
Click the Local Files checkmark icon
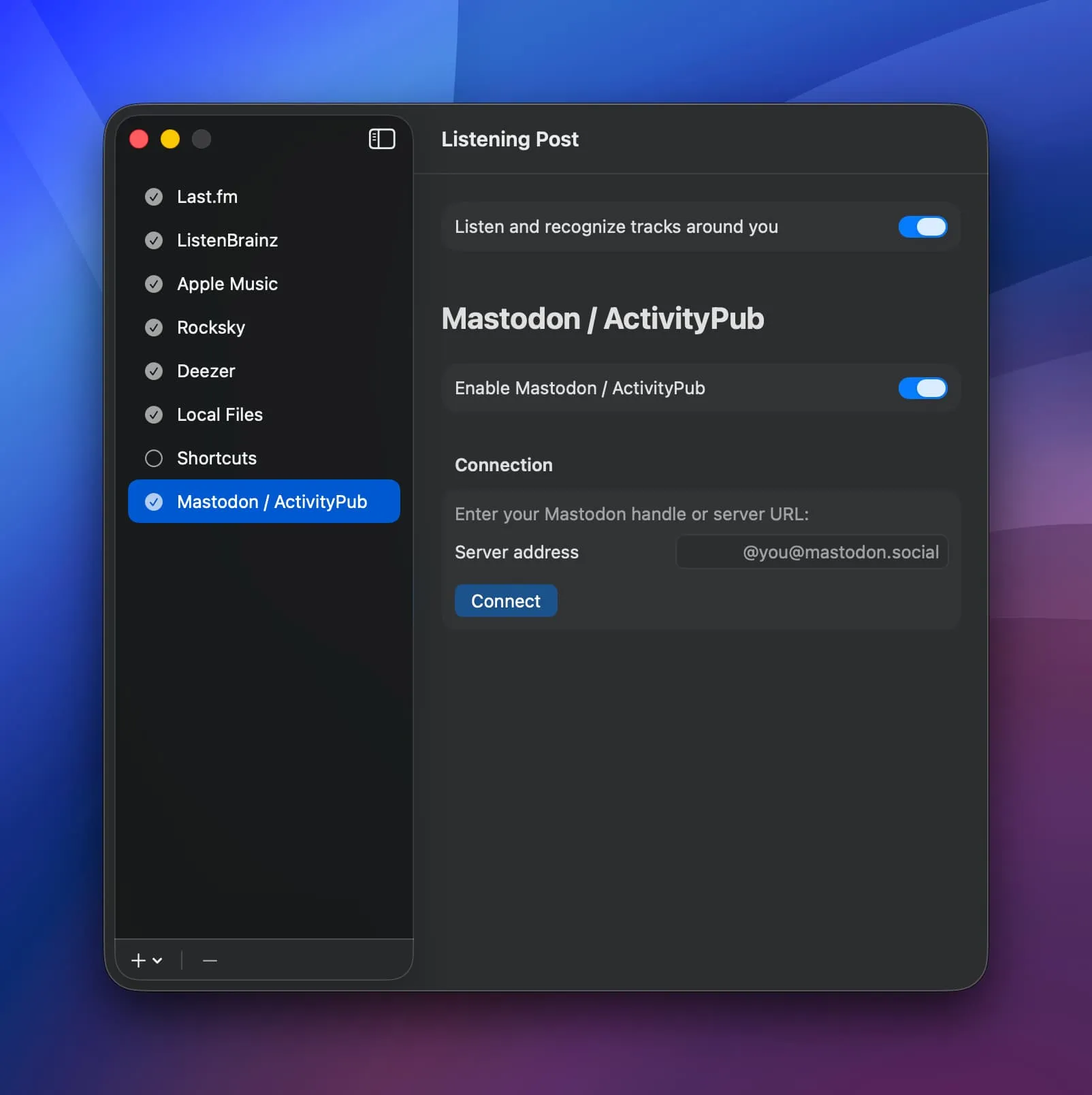pos(153,415)
